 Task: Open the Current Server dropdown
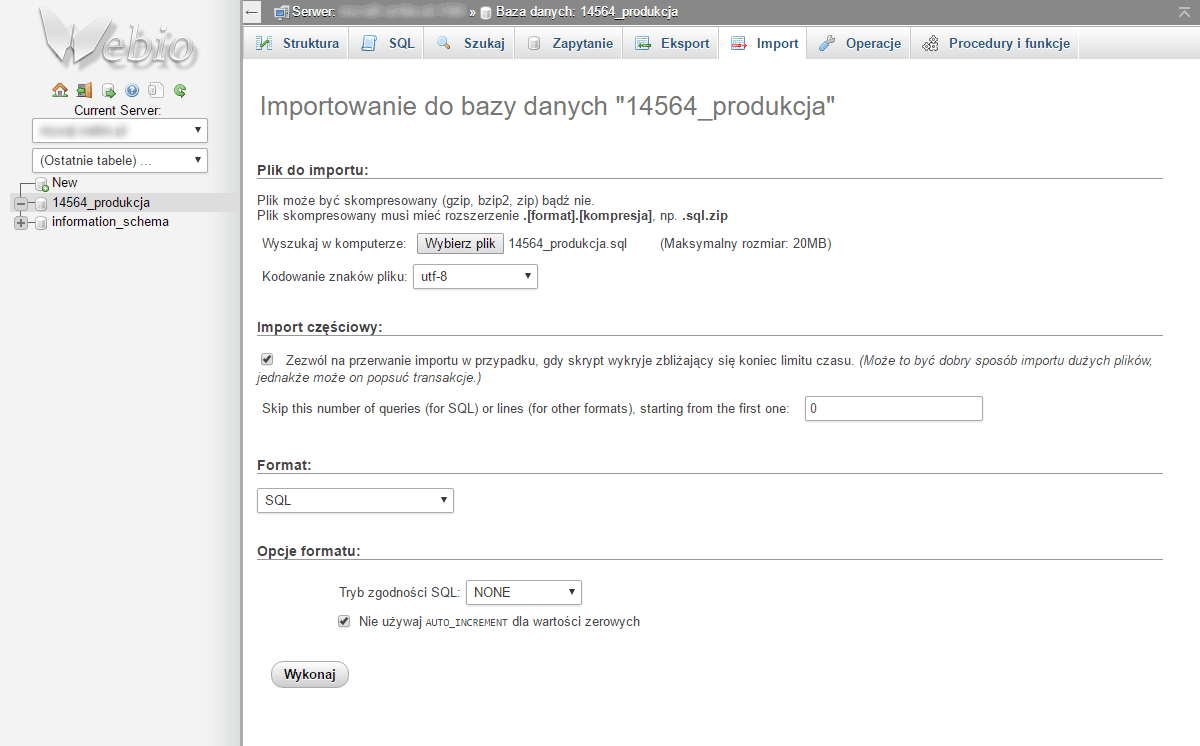point(119,130)
